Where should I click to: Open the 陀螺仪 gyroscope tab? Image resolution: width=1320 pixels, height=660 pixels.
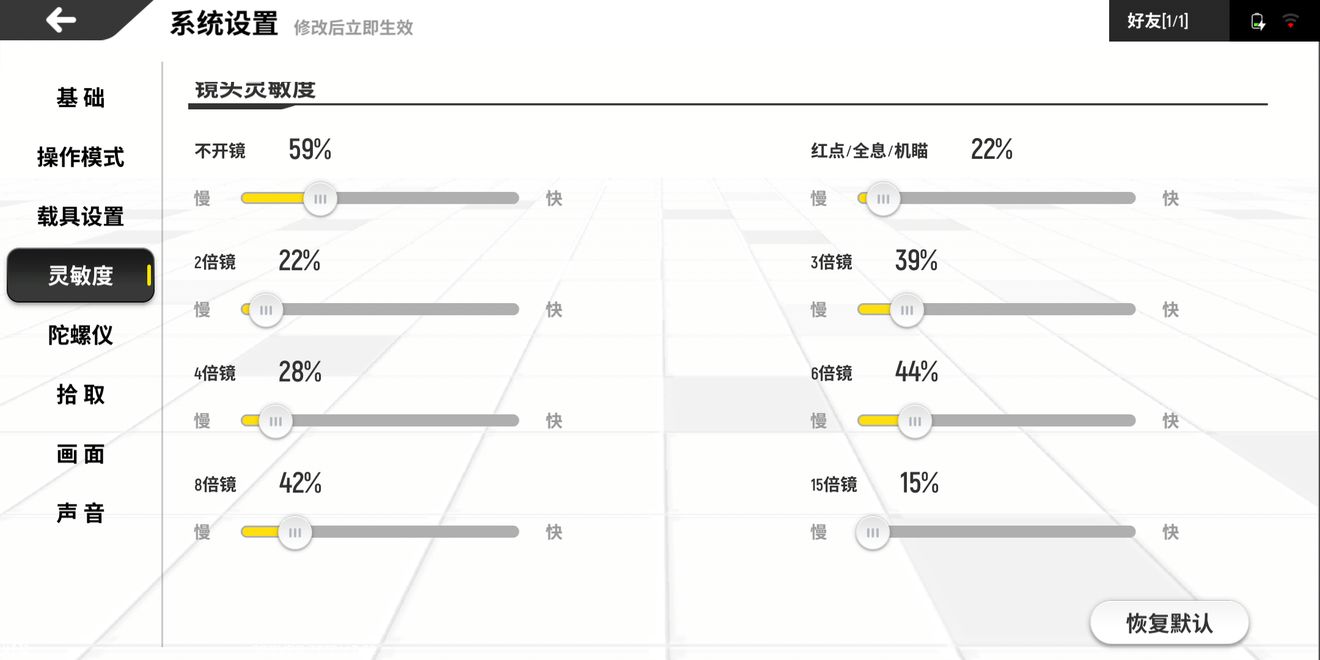point(81,335)
